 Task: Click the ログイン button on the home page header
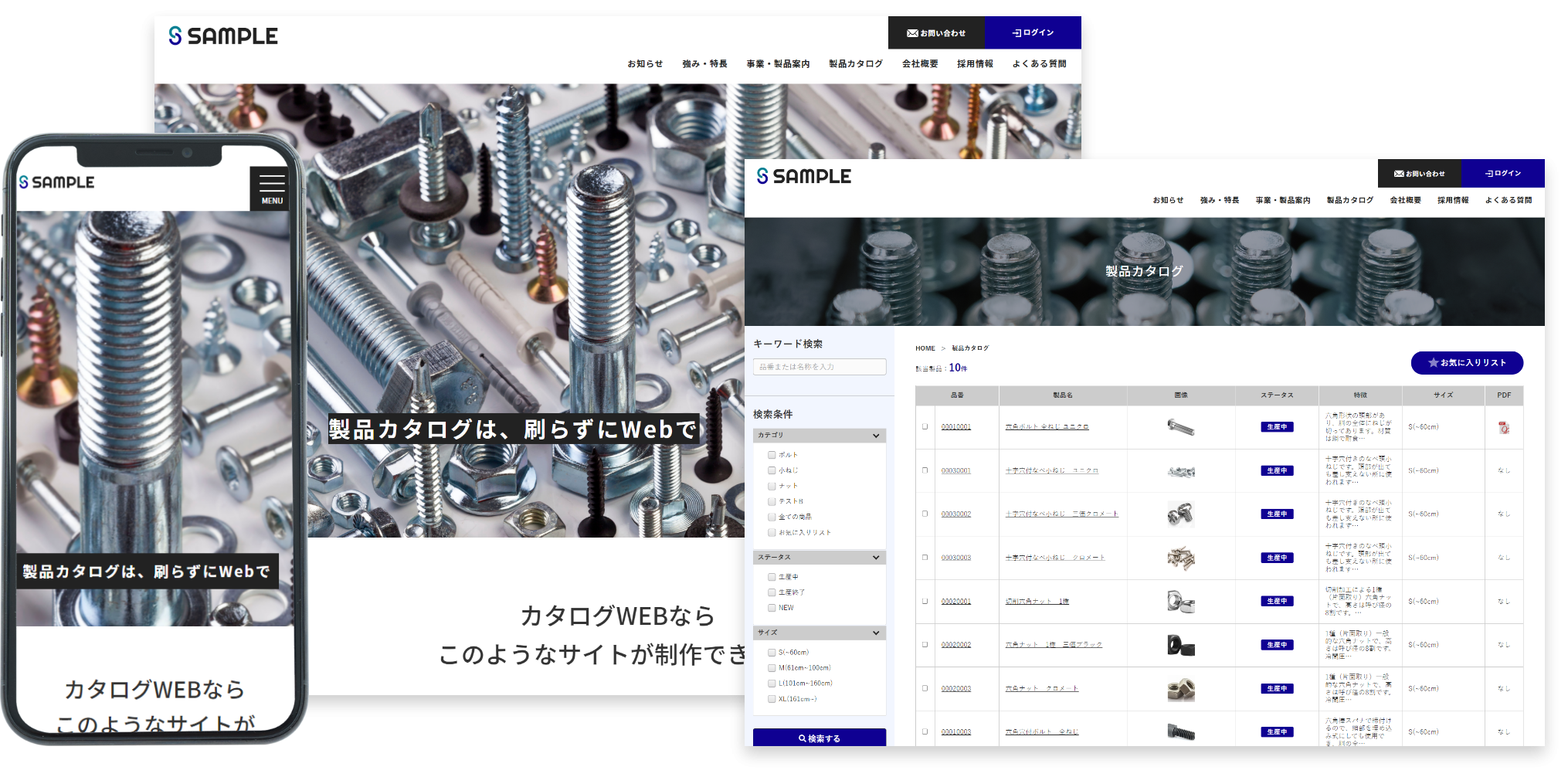click(1033, 33)
